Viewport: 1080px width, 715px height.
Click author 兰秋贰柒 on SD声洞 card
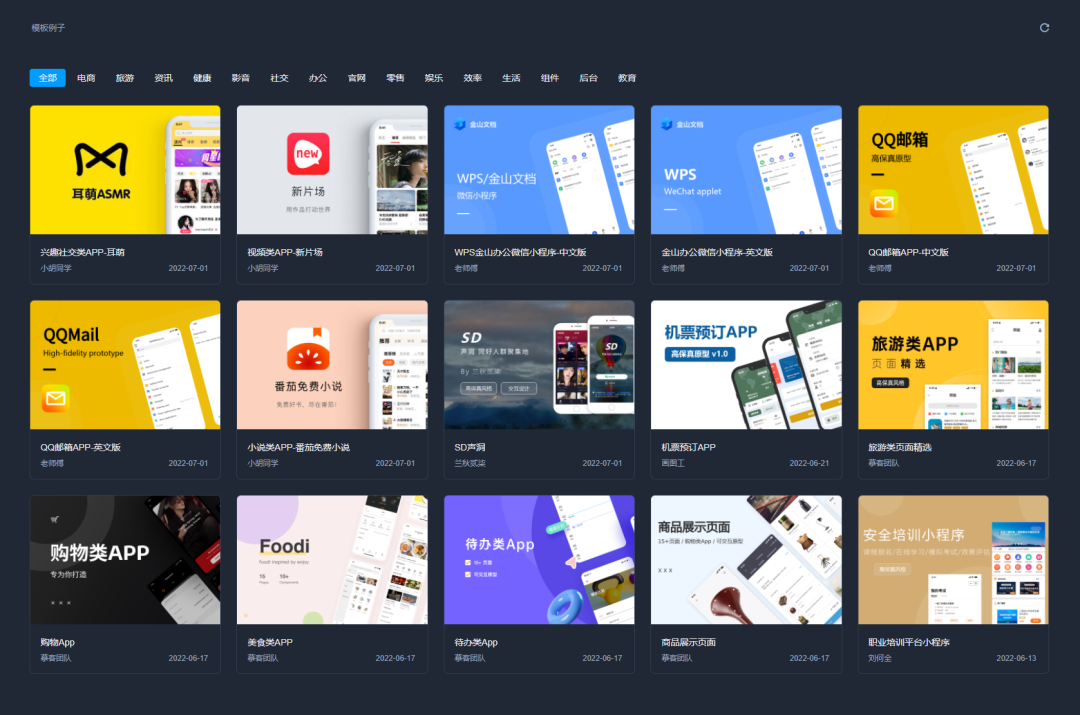[x=470, y=463]
